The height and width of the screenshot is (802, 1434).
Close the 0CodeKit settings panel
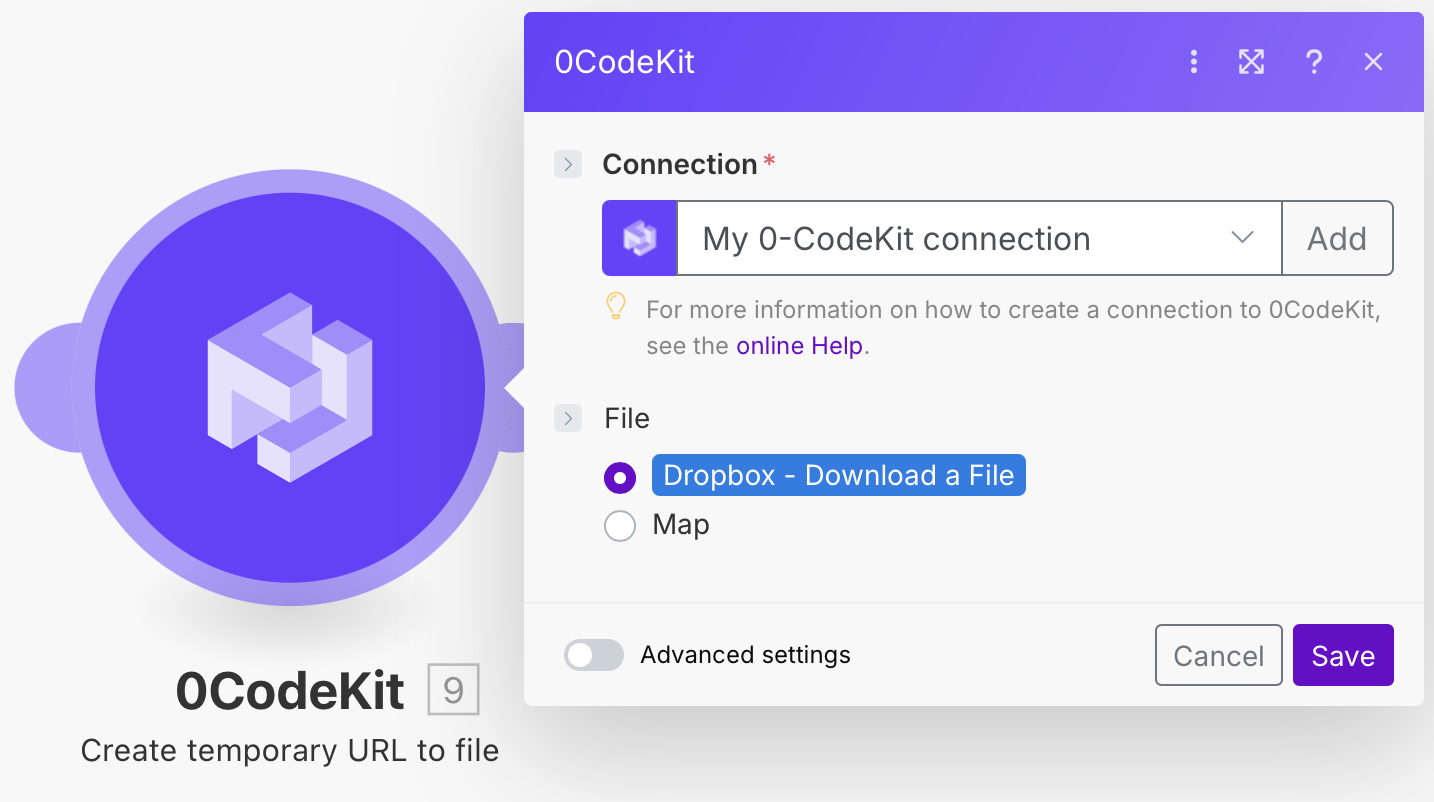click(x=1373, y=62)
